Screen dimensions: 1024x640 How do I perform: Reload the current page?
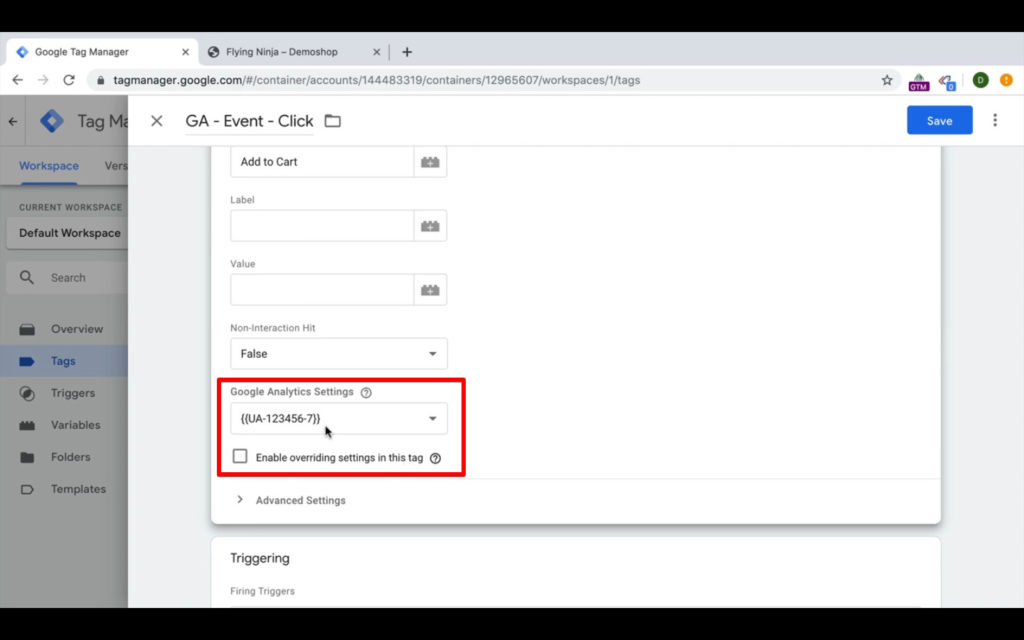pyautogui.click(x=69, y=80)
